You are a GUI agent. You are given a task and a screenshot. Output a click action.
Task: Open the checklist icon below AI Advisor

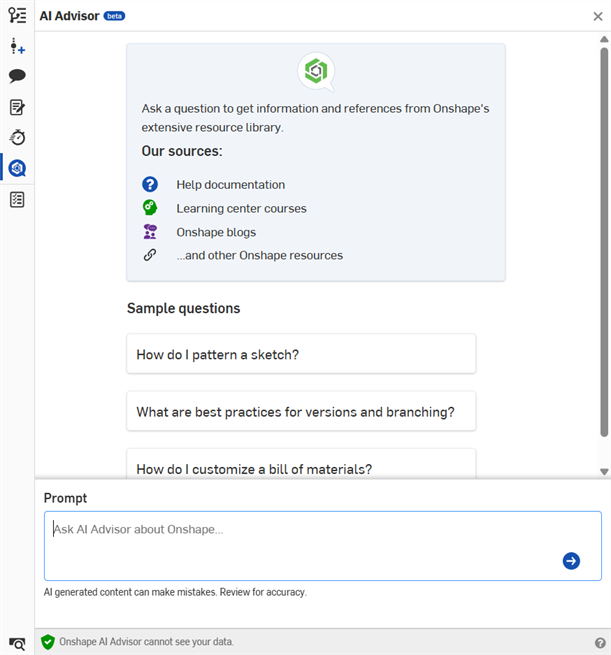(17, 200)
